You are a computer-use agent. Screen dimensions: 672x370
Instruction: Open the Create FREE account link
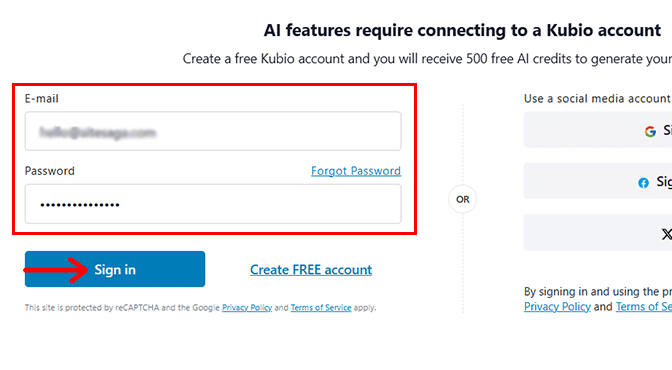coord(311,270)
